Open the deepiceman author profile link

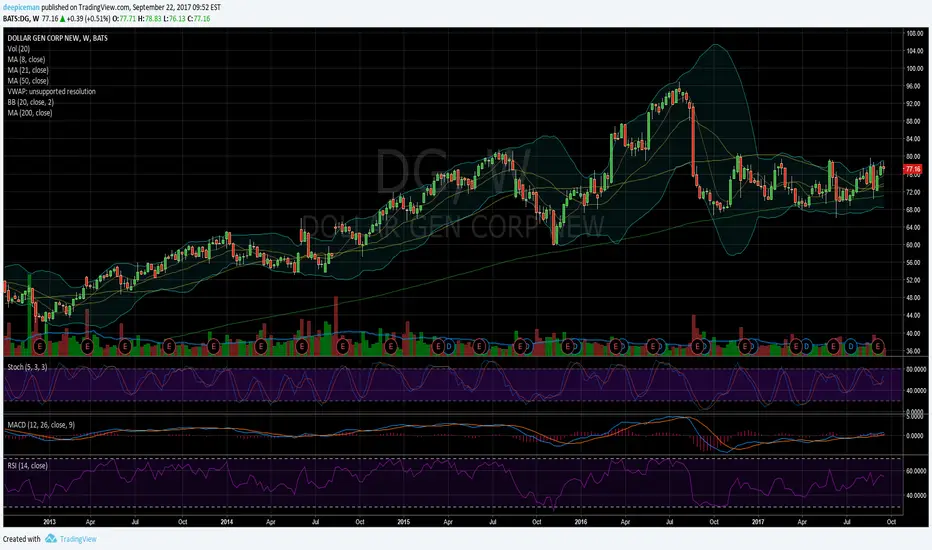[21, 8]
